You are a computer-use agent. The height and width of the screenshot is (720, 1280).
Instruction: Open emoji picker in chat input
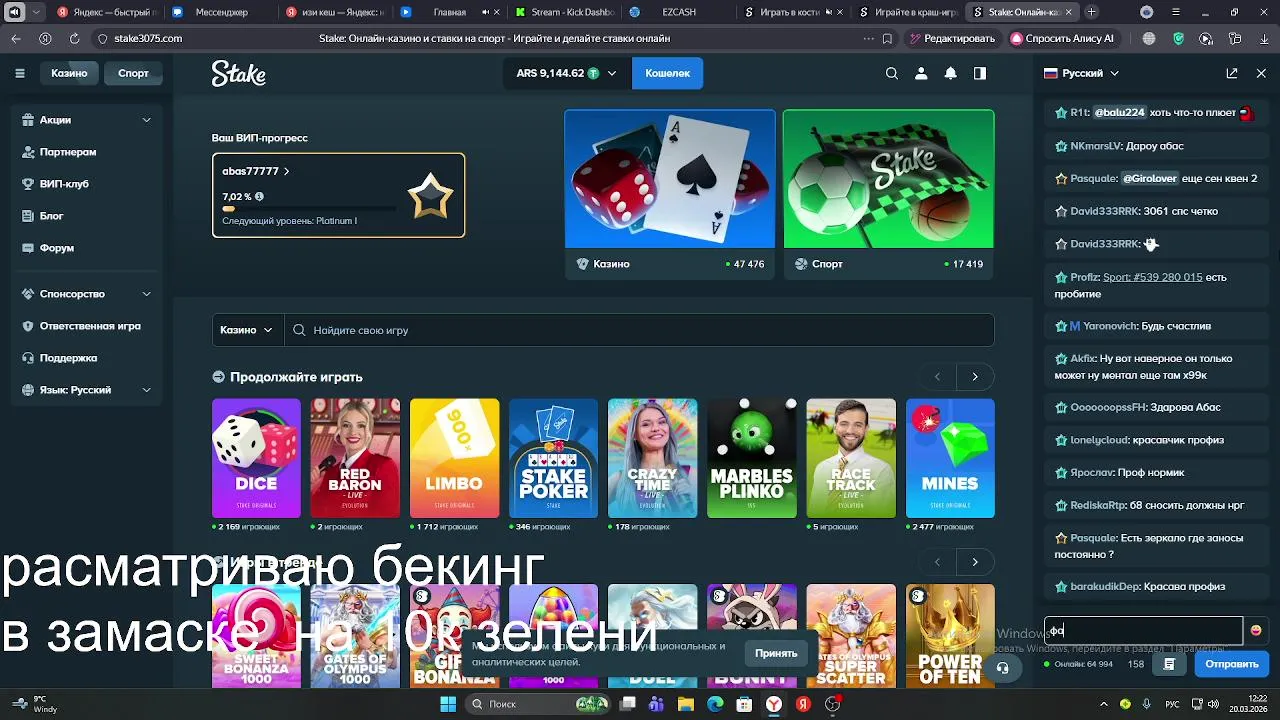pyautogui.click(x=1256, y=630)
